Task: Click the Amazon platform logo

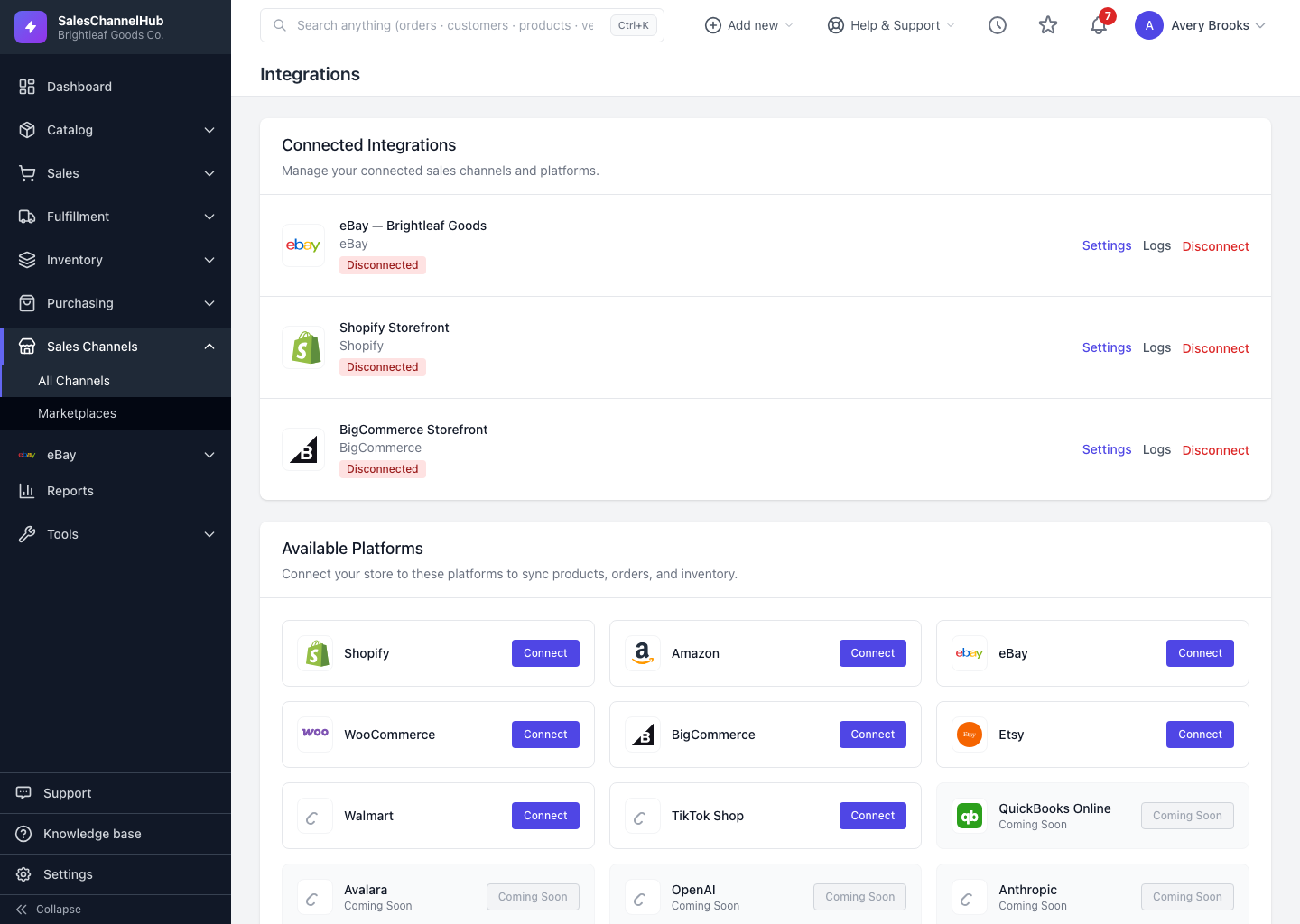Action: coord(643,653)
